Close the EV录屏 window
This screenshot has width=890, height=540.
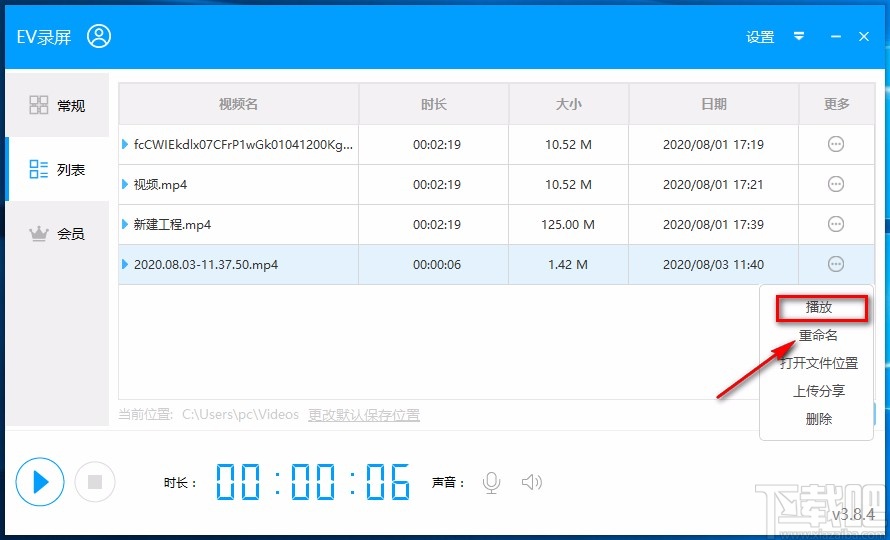(864, 37)
